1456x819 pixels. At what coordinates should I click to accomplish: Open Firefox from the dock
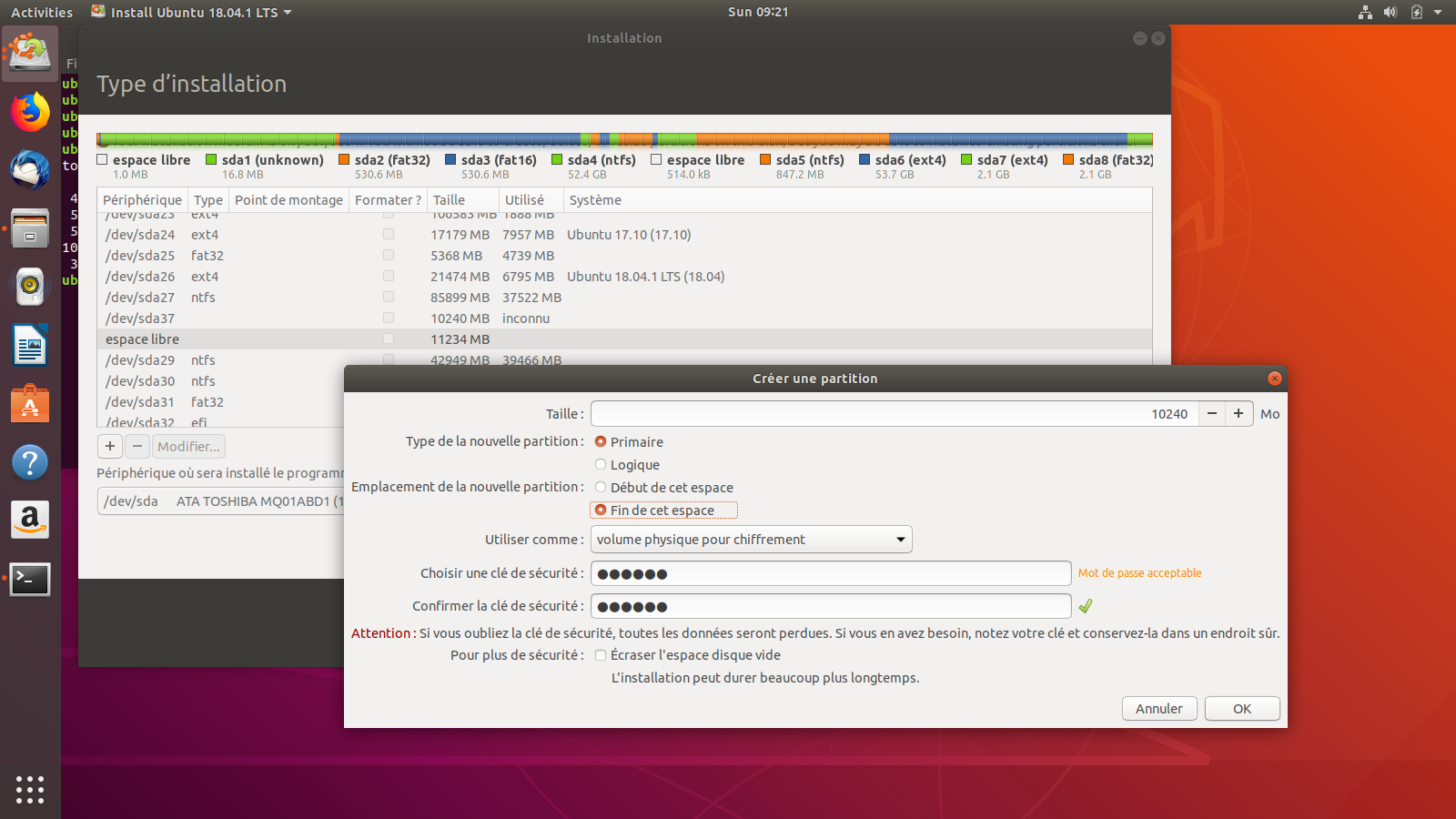pyautogui.click(x=30, y=112)
